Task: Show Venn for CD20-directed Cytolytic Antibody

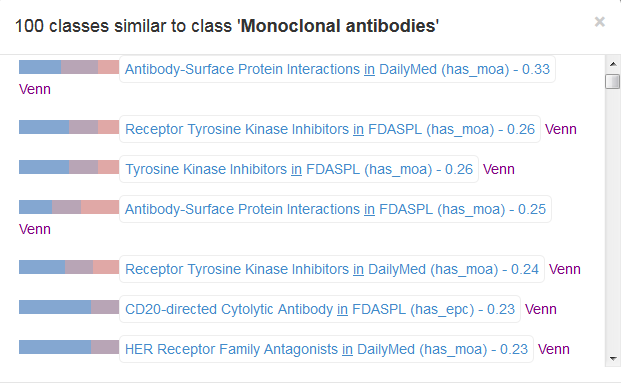Action: pos(541,310)
